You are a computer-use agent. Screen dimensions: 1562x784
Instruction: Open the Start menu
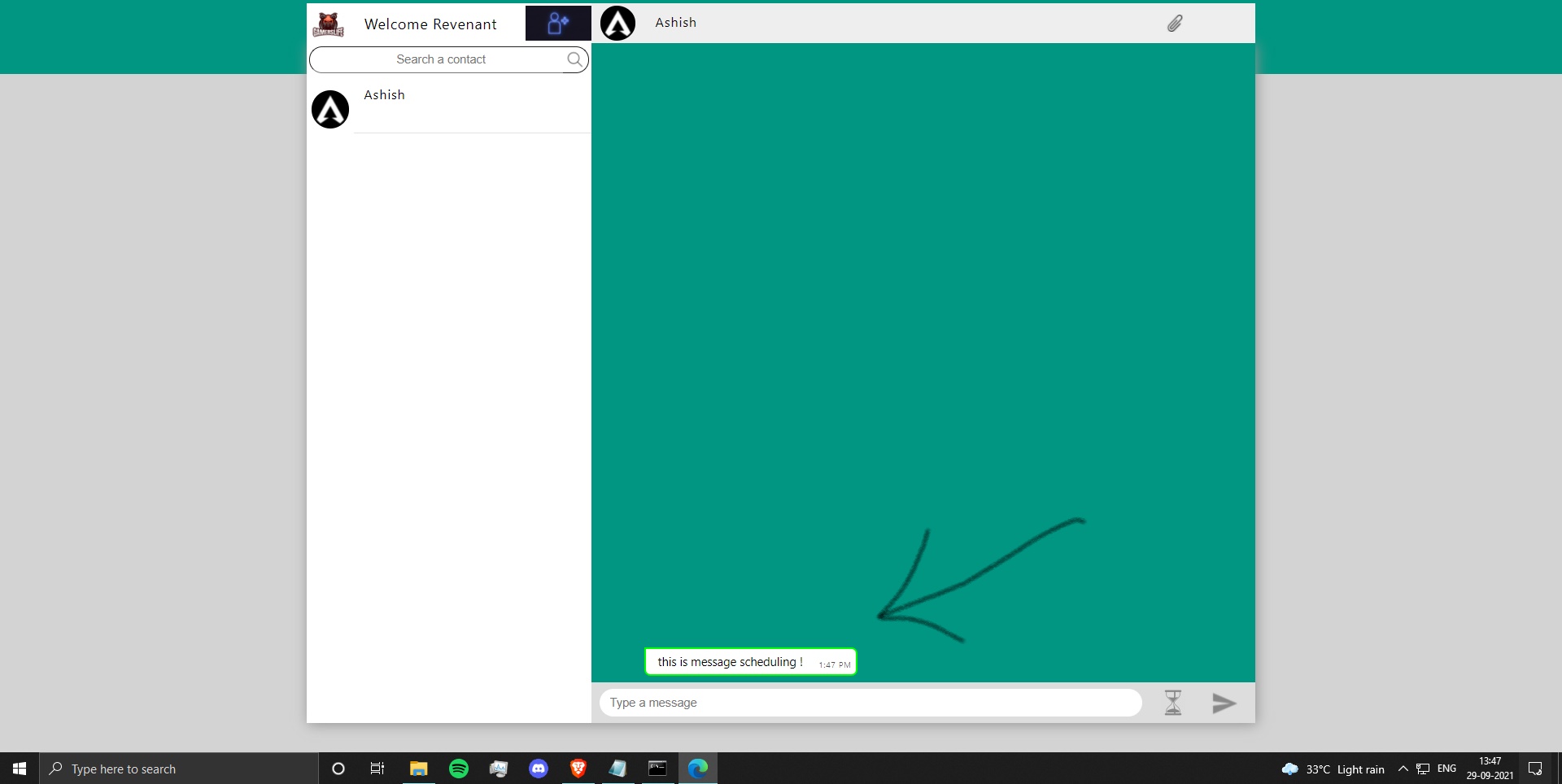pyautogui.click(x=18, y=768)
